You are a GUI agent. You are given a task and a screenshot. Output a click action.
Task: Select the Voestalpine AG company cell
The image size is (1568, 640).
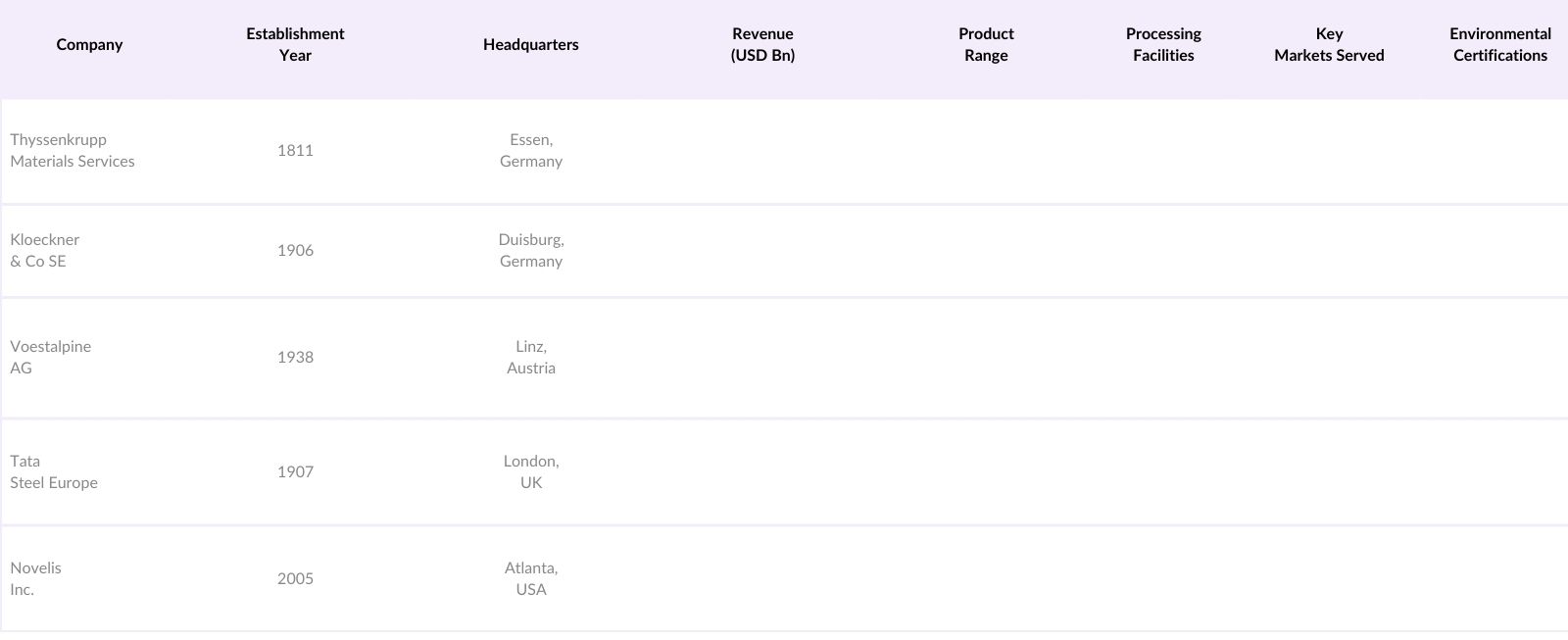(51, 358)
